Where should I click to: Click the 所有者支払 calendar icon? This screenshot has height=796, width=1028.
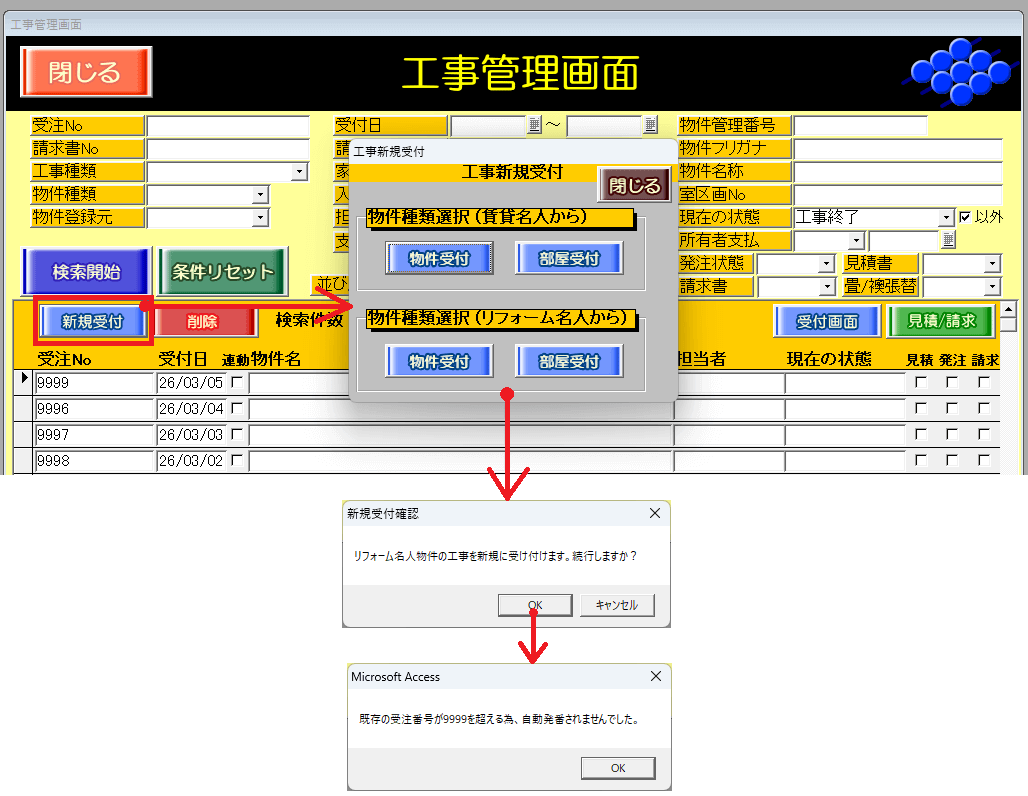coord(948,240)
